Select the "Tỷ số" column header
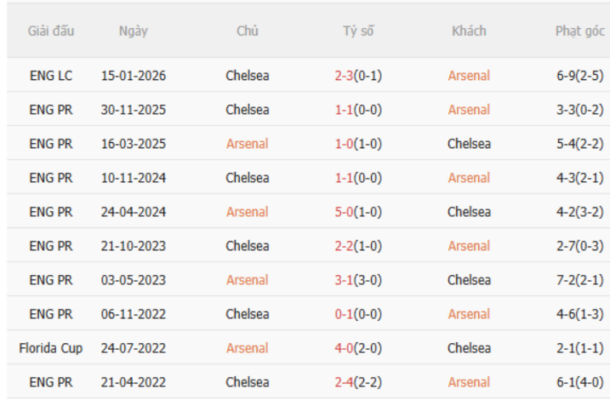The image size is (610, 400). (357, 31)
